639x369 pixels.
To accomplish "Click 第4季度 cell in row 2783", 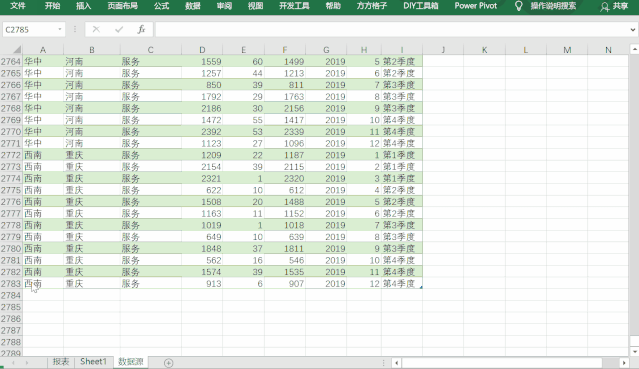I will 402,283.
